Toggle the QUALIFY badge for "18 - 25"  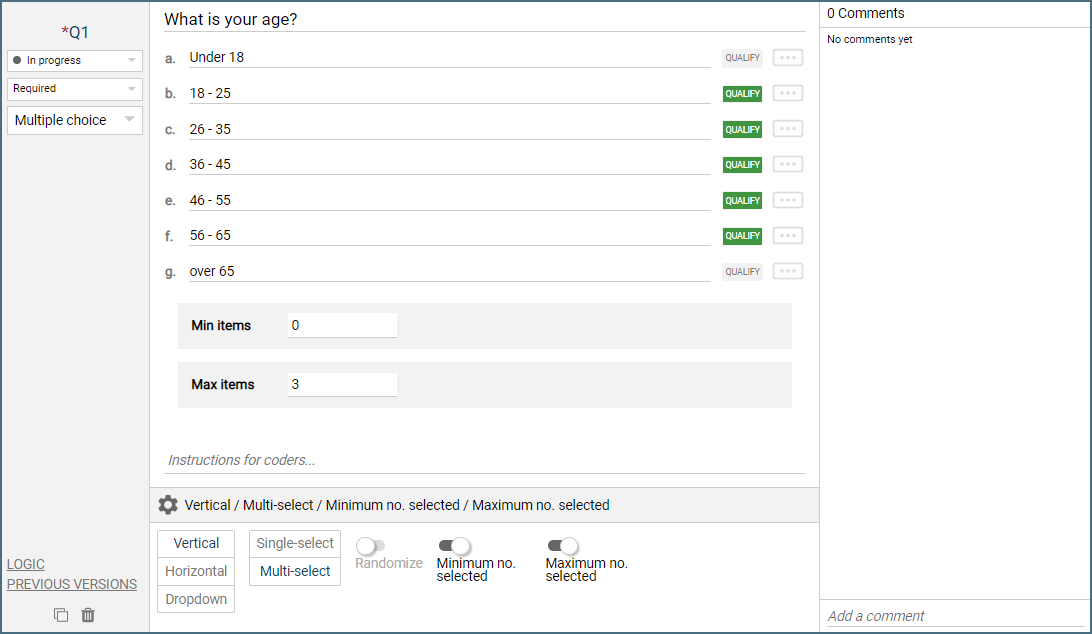pos(742,94)
